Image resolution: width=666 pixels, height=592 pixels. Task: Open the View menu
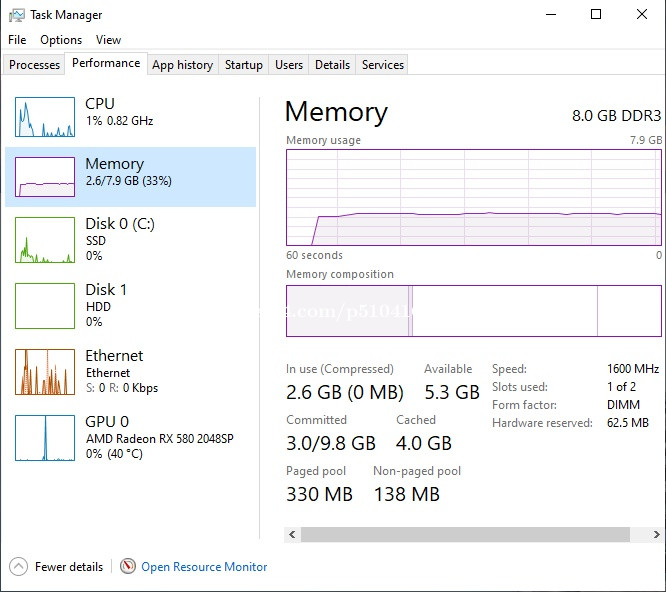click(108, 40)
